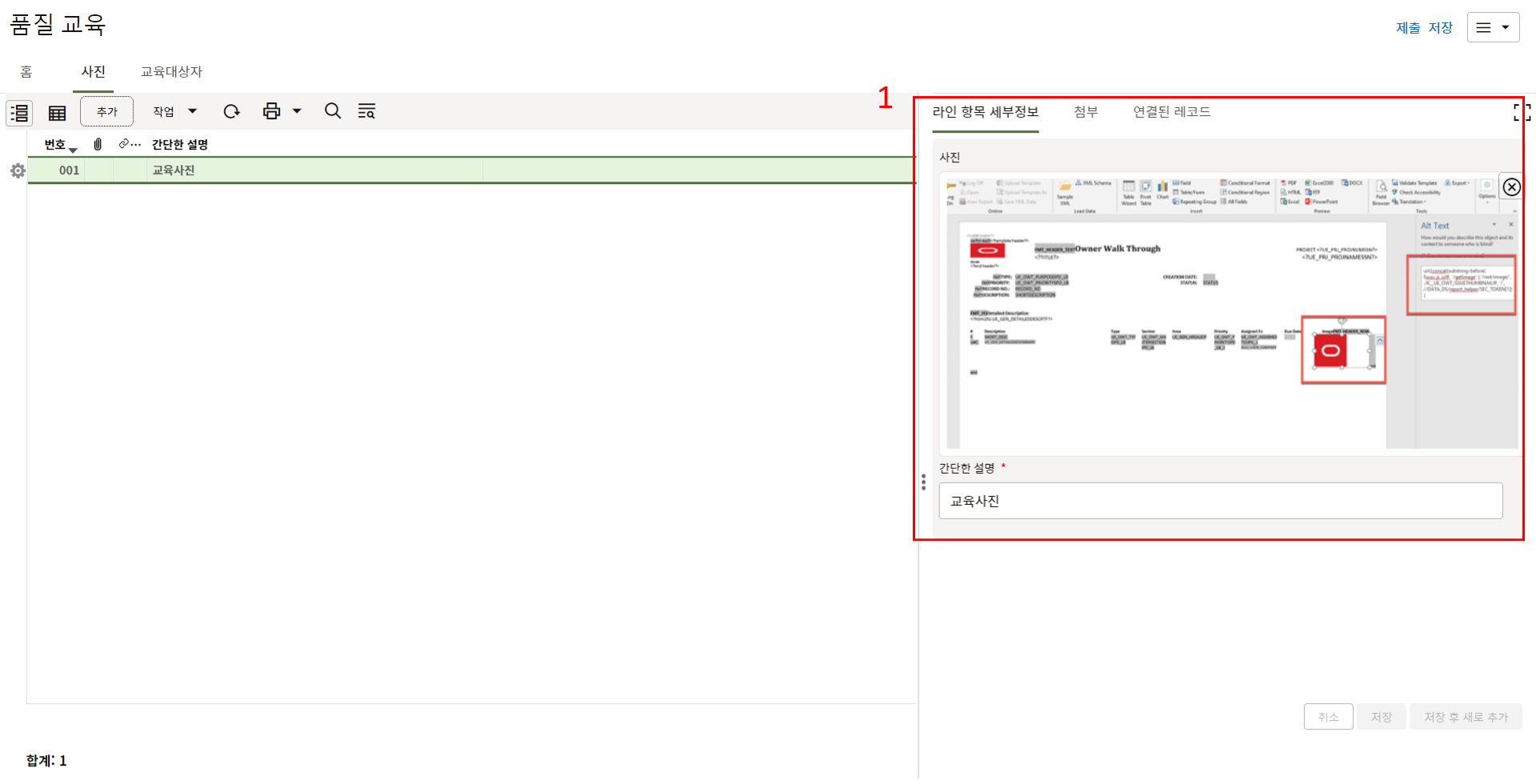
Task: Open the 작업 dropdown menu
Action: point(174,111)
